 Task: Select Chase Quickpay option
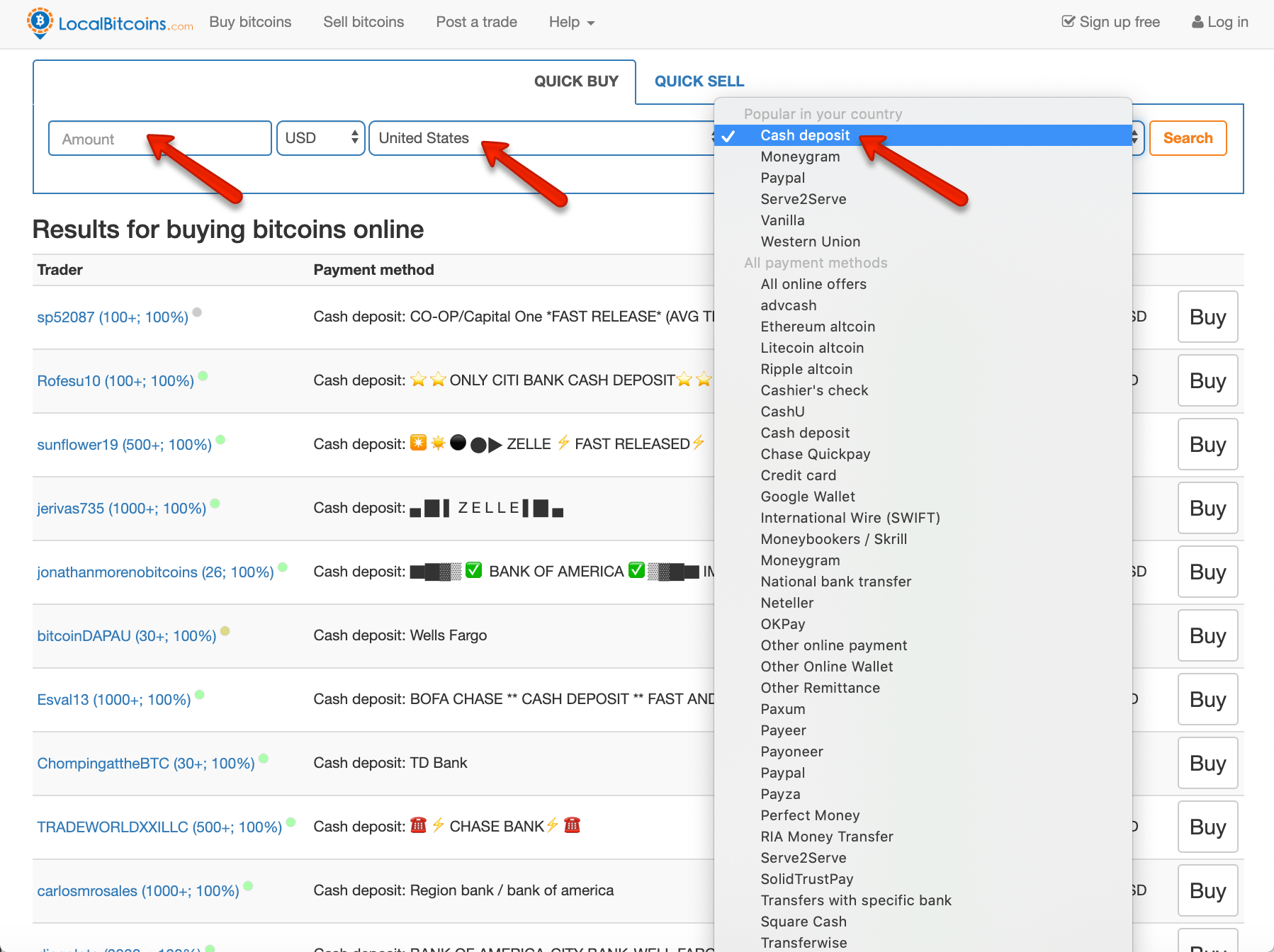(923, 454)
